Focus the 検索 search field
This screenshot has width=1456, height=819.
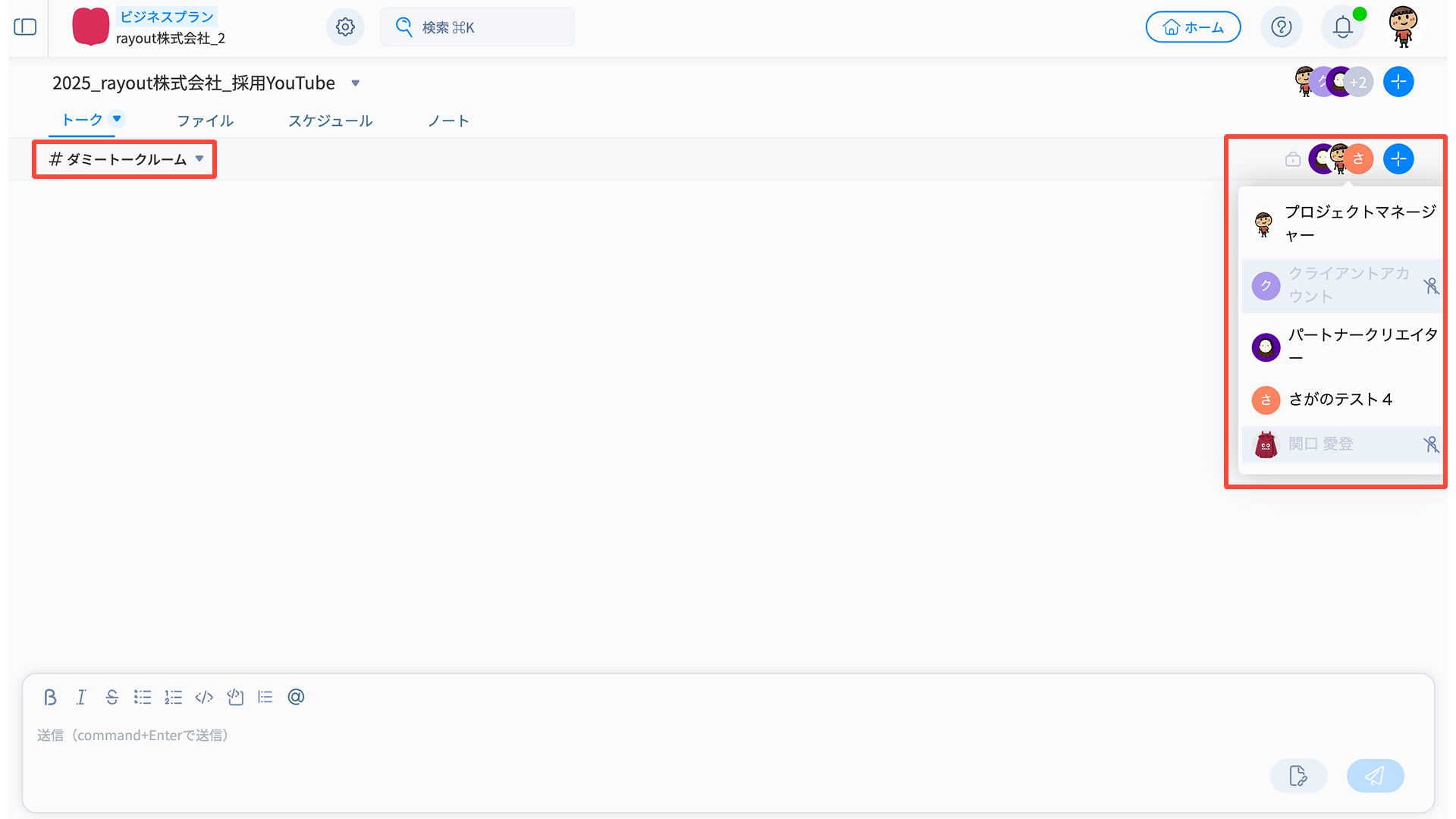(478, 27)
